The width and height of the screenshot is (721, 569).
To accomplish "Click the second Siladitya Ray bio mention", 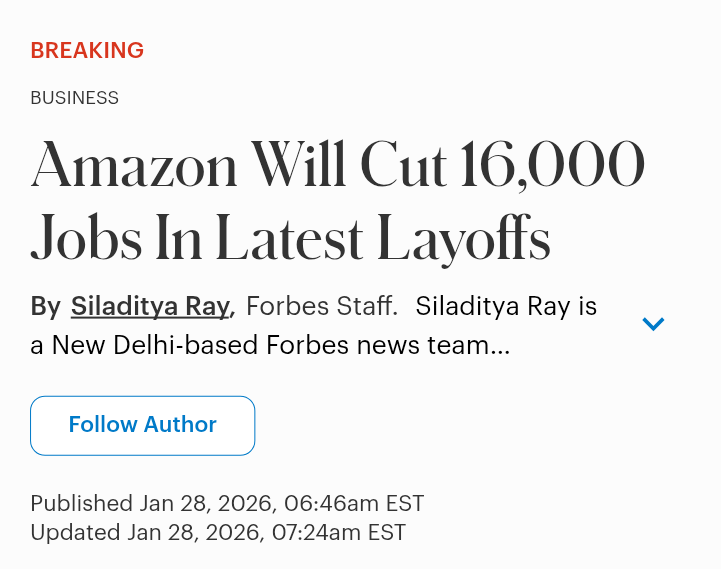I will [493, 306].
